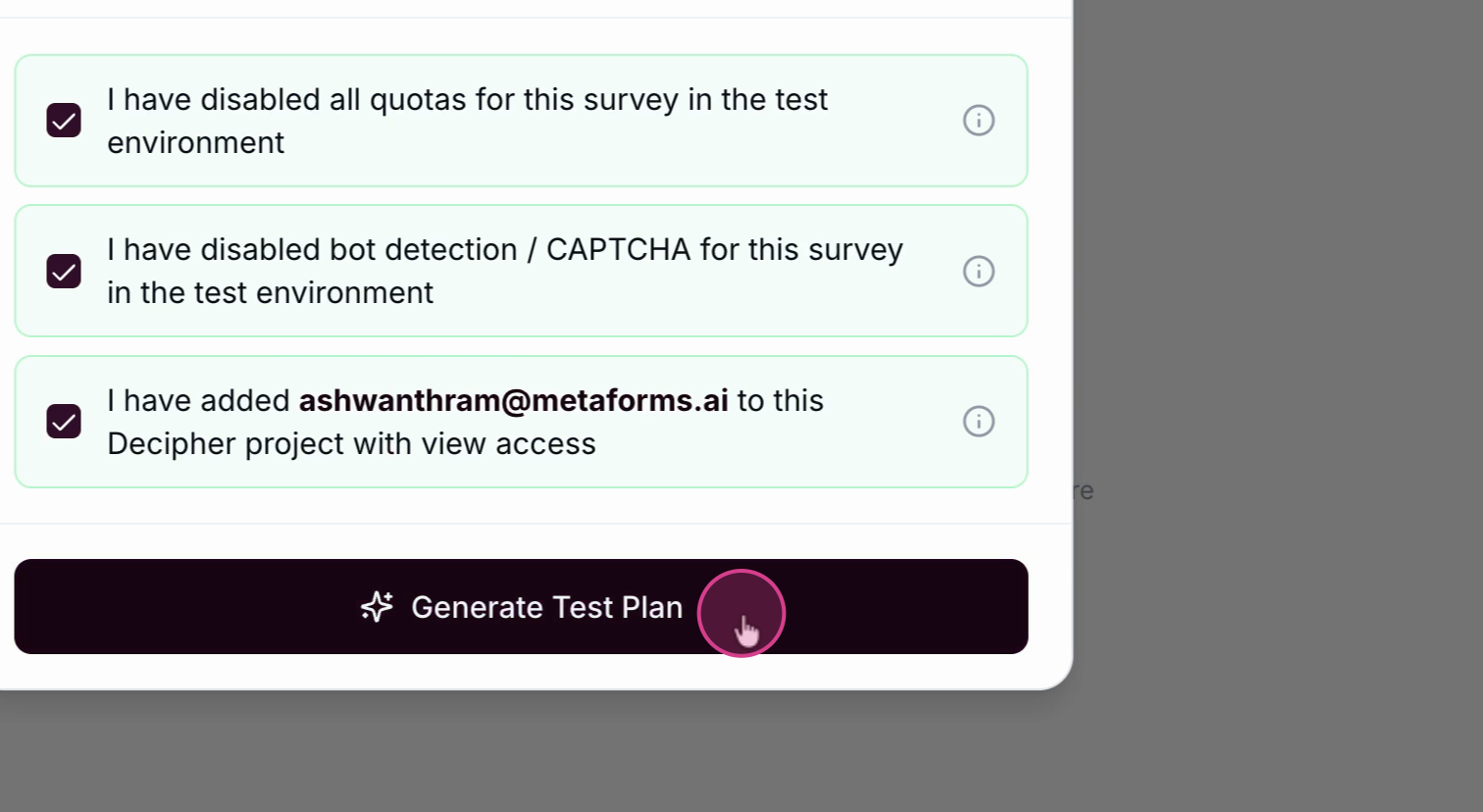The image size is (1483, 812).
Task: Click the partially hidden "re" text behind dialog
Action: pos(1084,491)
